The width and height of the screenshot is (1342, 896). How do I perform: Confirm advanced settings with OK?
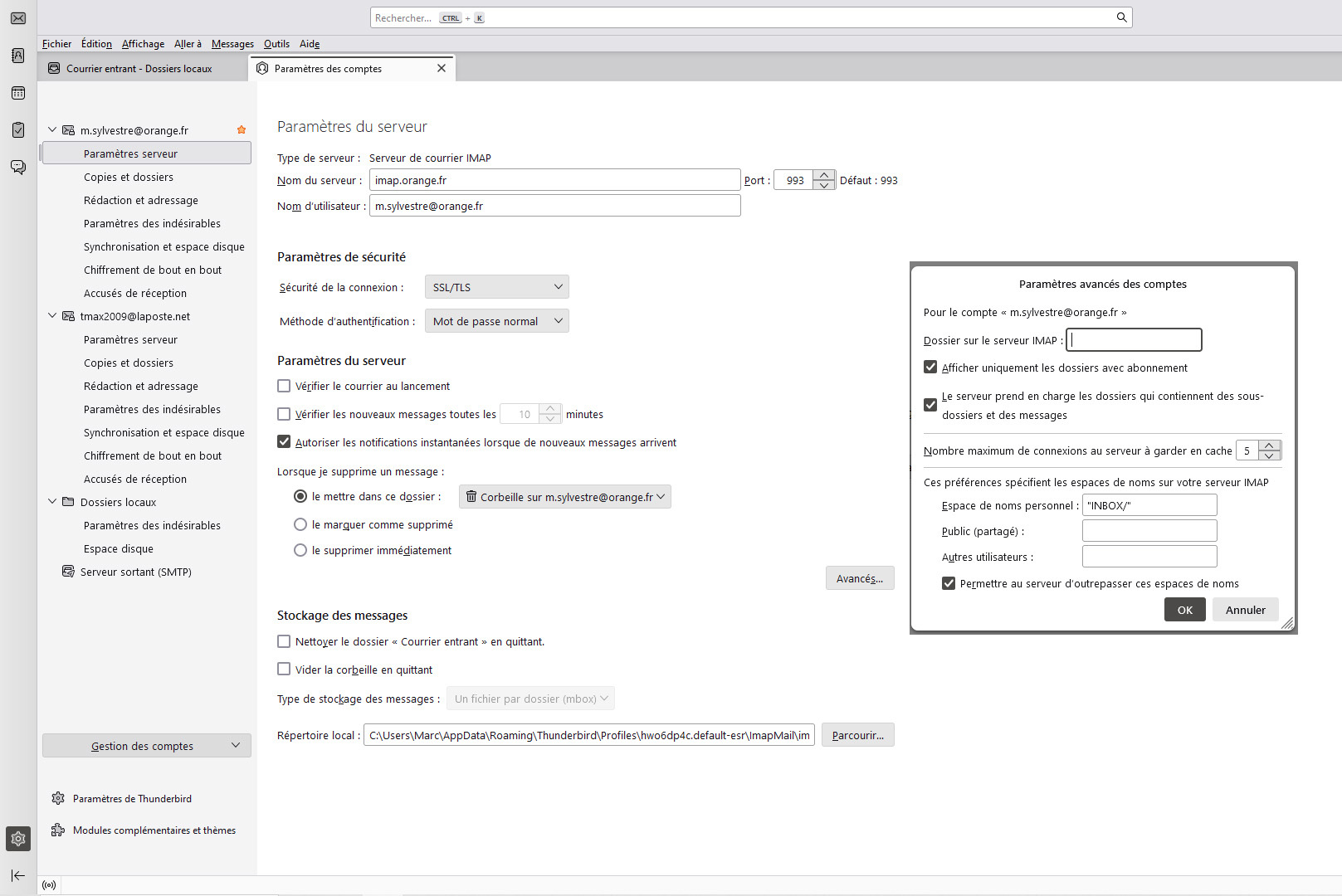(x=1184, y=610)
